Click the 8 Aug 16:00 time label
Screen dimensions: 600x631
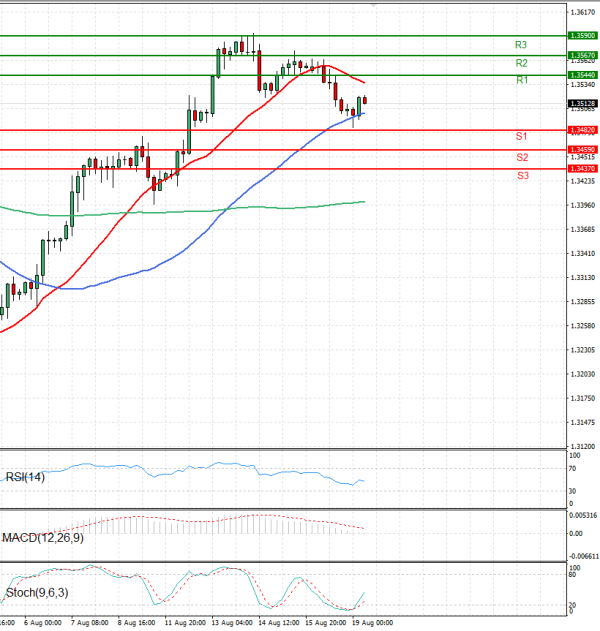tap(136, 623)
